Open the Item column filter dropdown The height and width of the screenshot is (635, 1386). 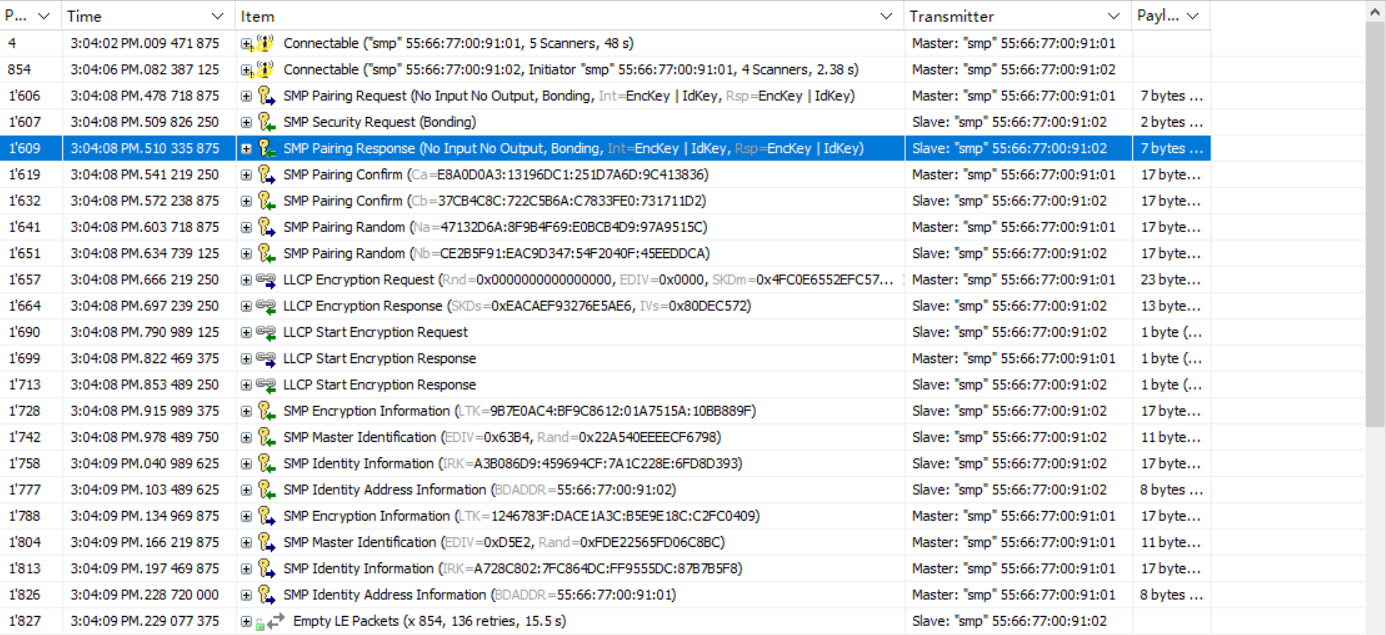tap(885, 16)
